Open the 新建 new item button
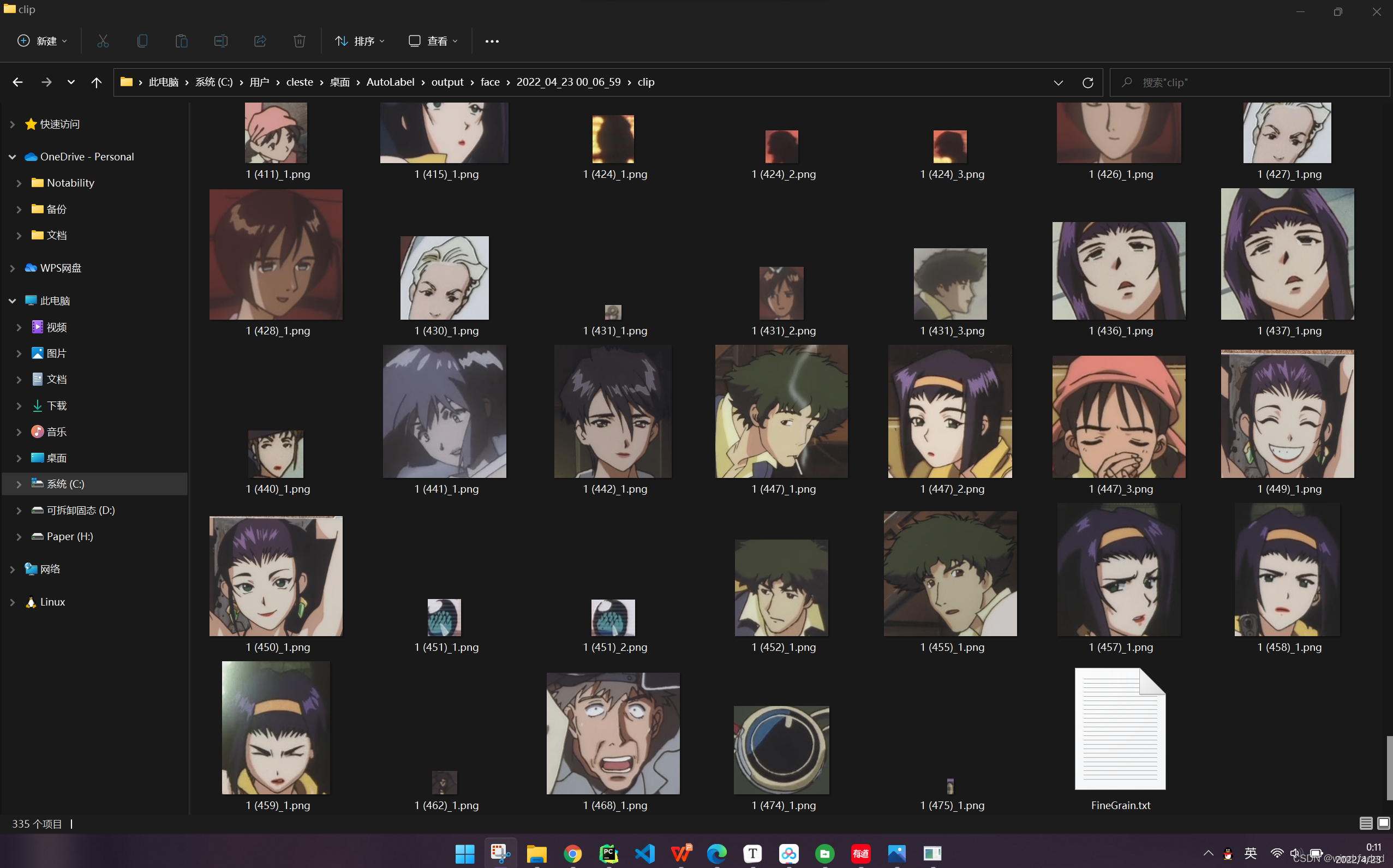Screen dimensions: 1393x868 [43, 41]
